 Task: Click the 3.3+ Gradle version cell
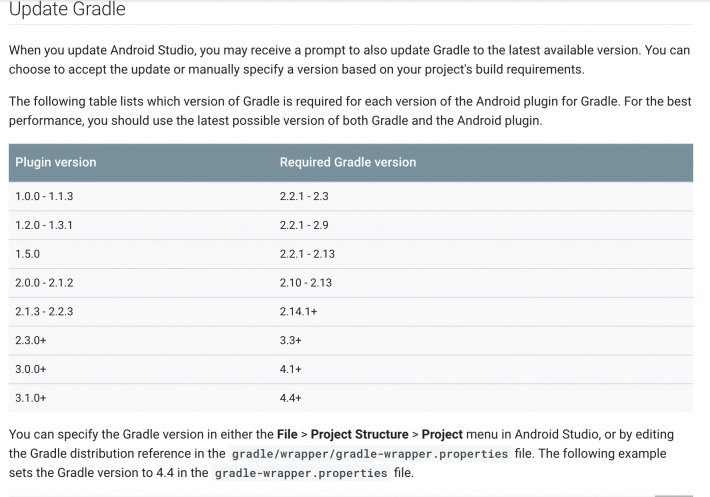pos(290,341)
